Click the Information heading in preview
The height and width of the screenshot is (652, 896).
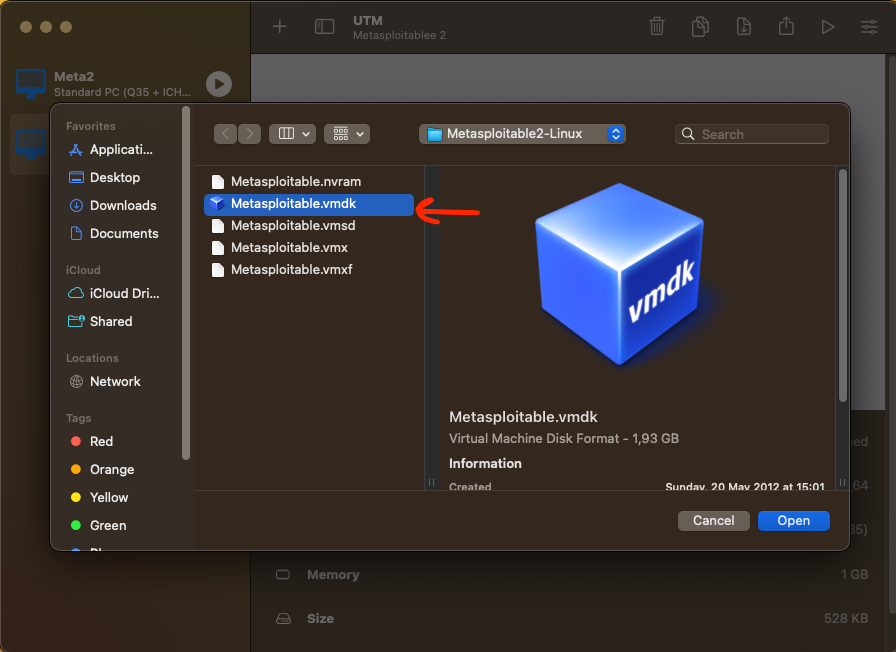485,463
